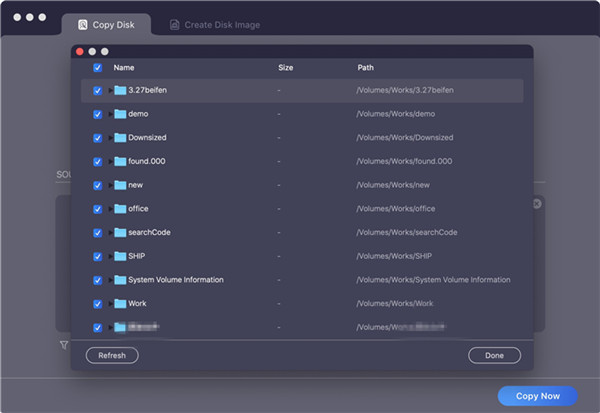The width and height of the screenshot is (600, 413).
Task: Expand the new folder tree arrow
Action: click(x=110, y=185)
